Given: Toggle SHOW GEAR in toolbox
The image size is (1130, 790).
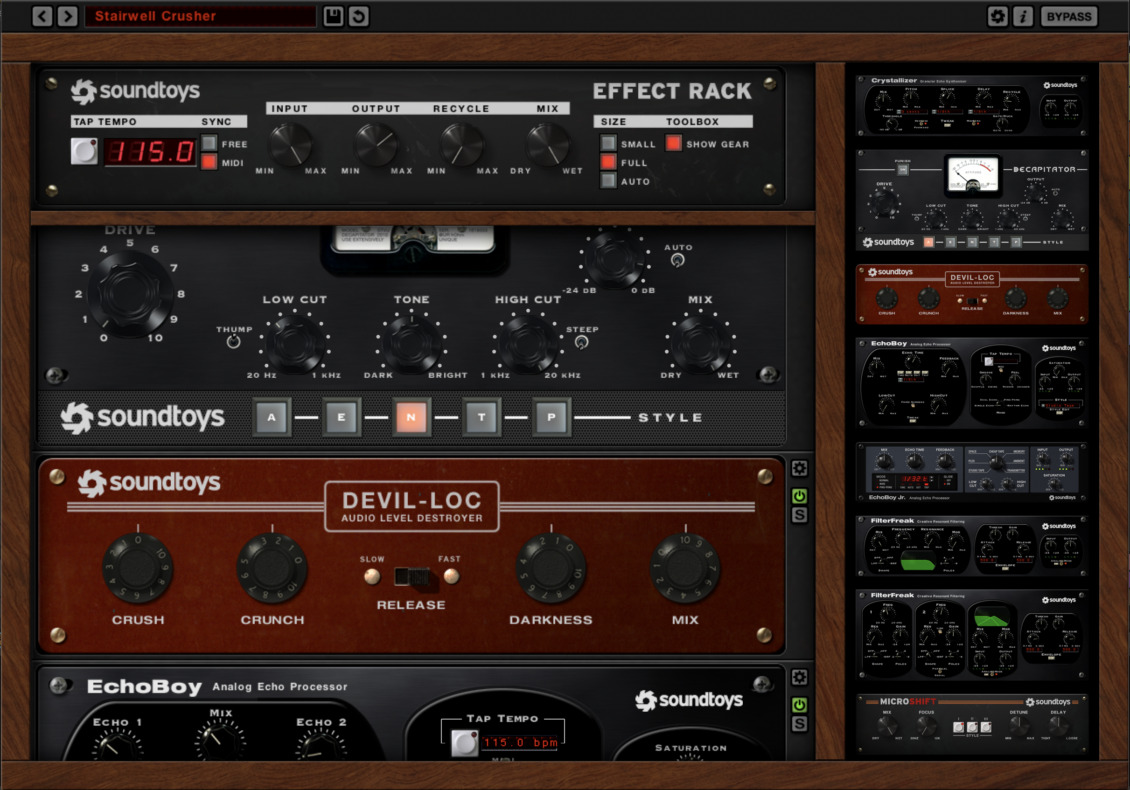Looking at the screenshot, I should click(x=673, y=143).
